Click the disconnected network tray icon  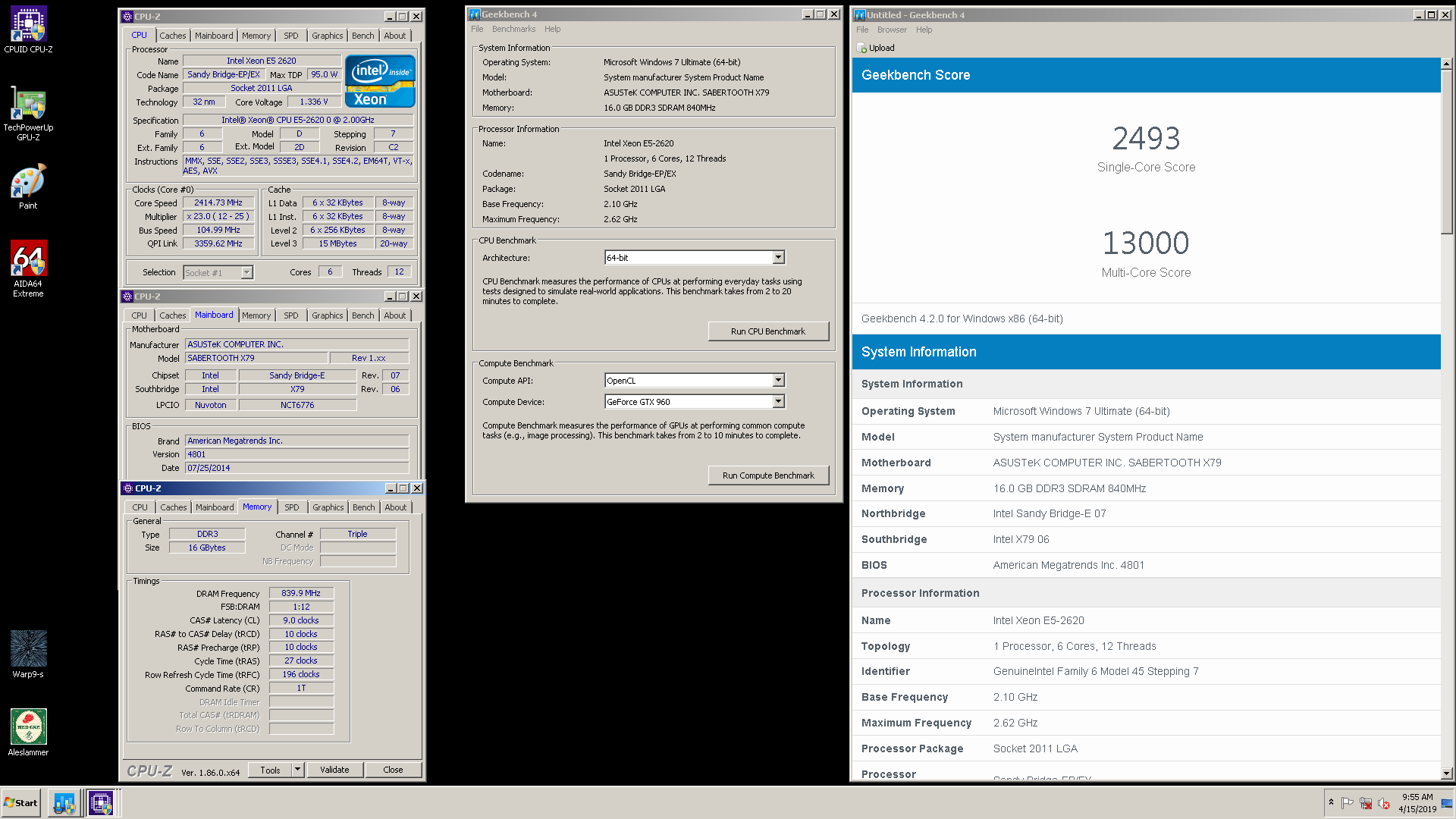(1366, 803)
